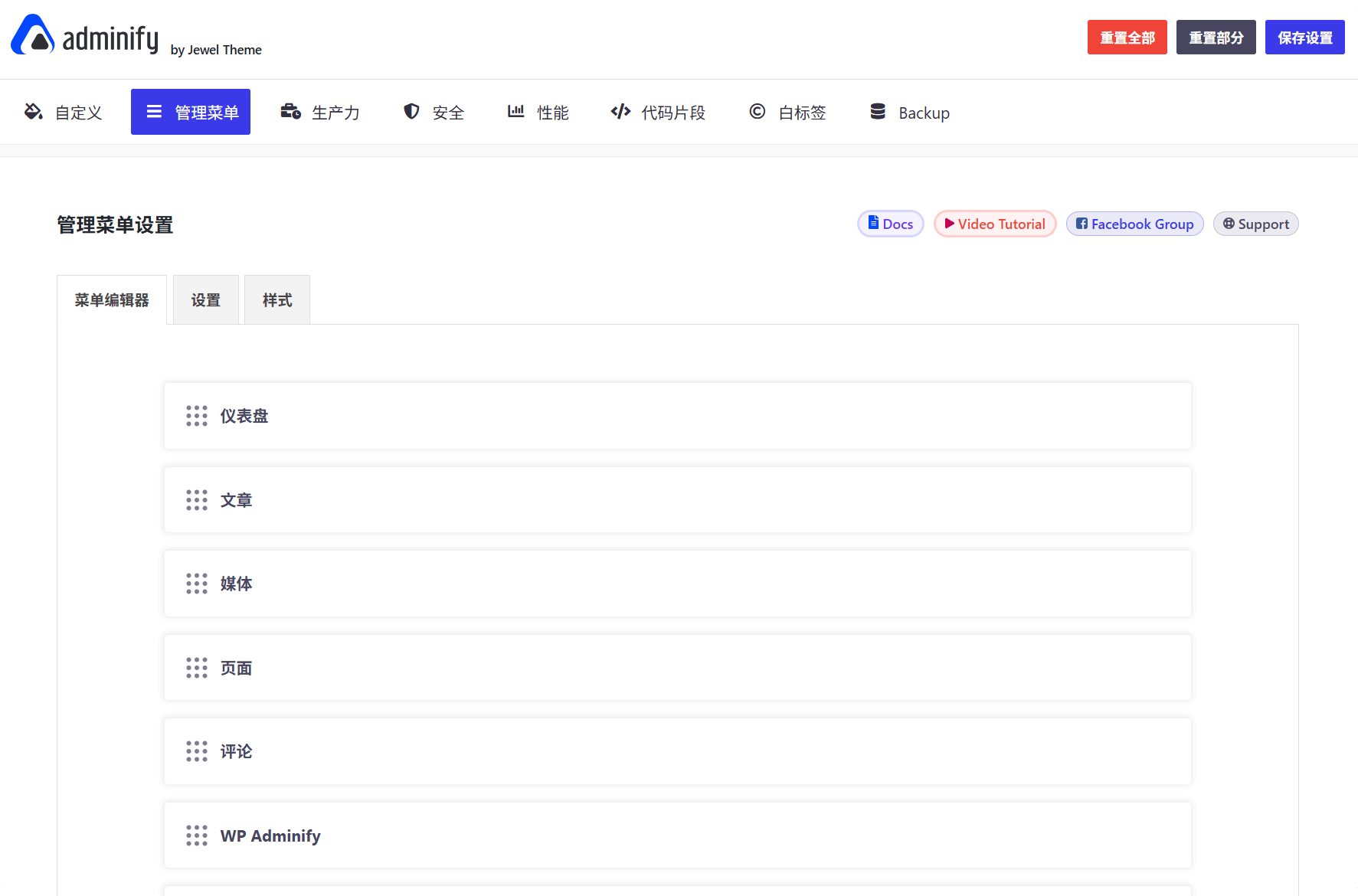Expand the WP Adminify menu item
This screenshot has width=1358, height=896.
click(x=678, y=836)
